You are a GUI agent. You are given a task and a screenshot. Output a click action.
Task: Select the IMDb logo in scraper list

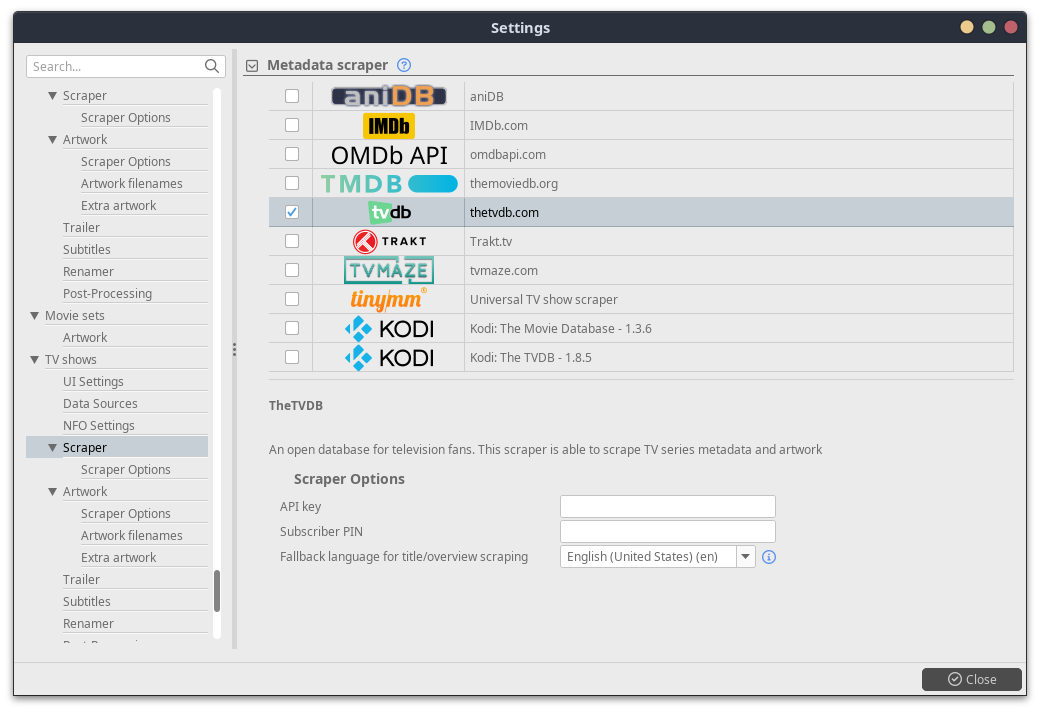coord(388,126)
